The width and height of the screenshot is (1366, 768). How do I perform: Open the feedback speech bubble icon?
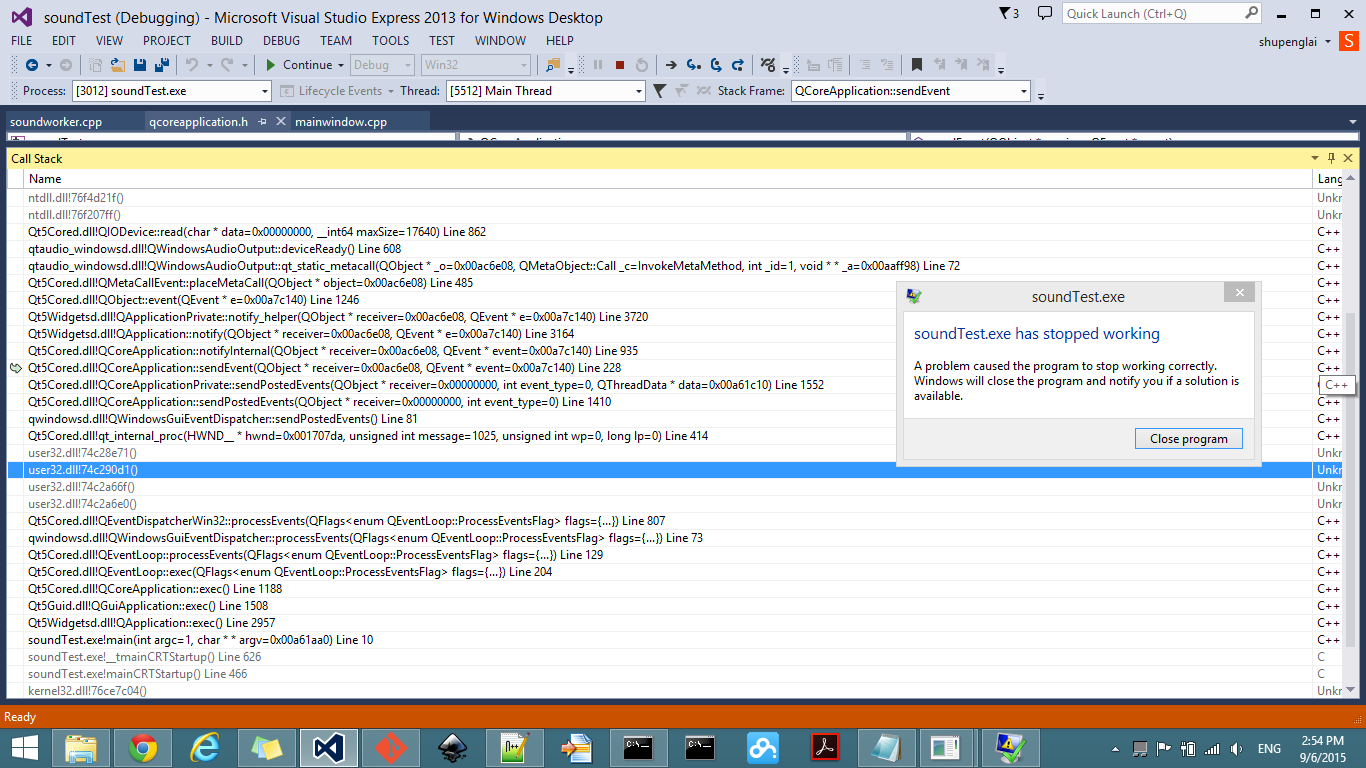tap(1045, 13)
